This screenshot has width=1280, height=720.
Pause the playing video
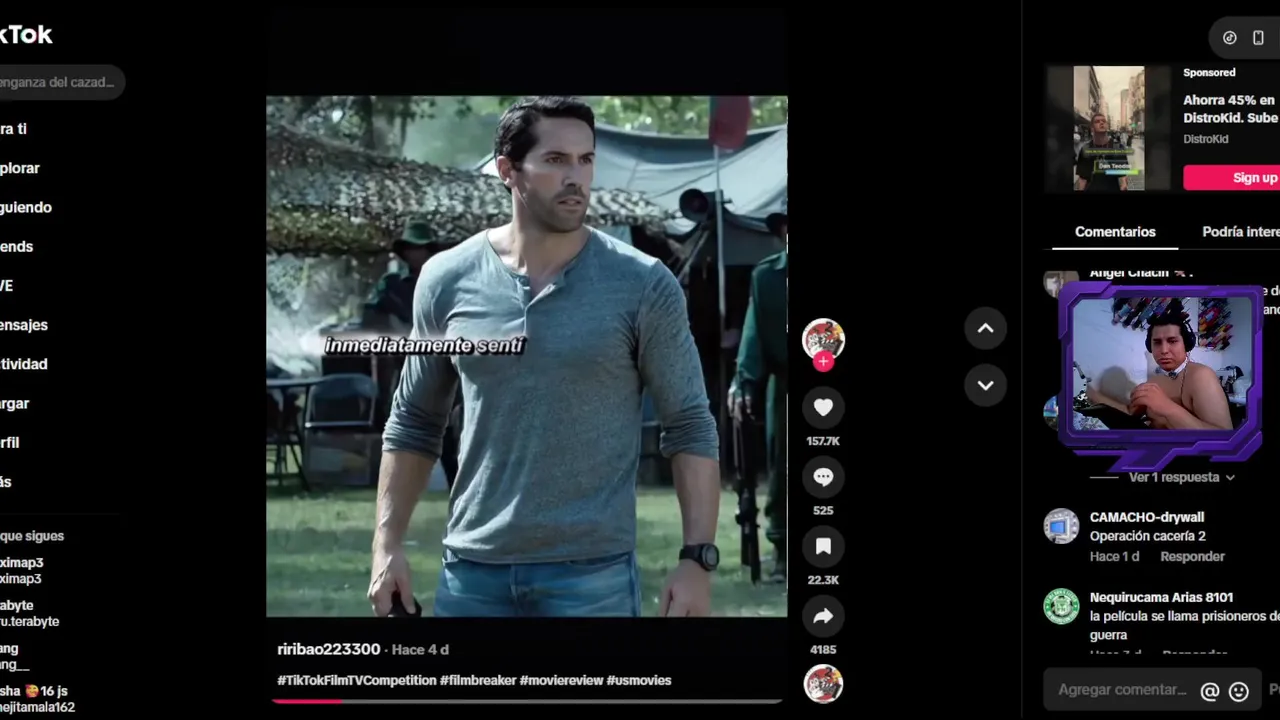click(x=527, y=356)
